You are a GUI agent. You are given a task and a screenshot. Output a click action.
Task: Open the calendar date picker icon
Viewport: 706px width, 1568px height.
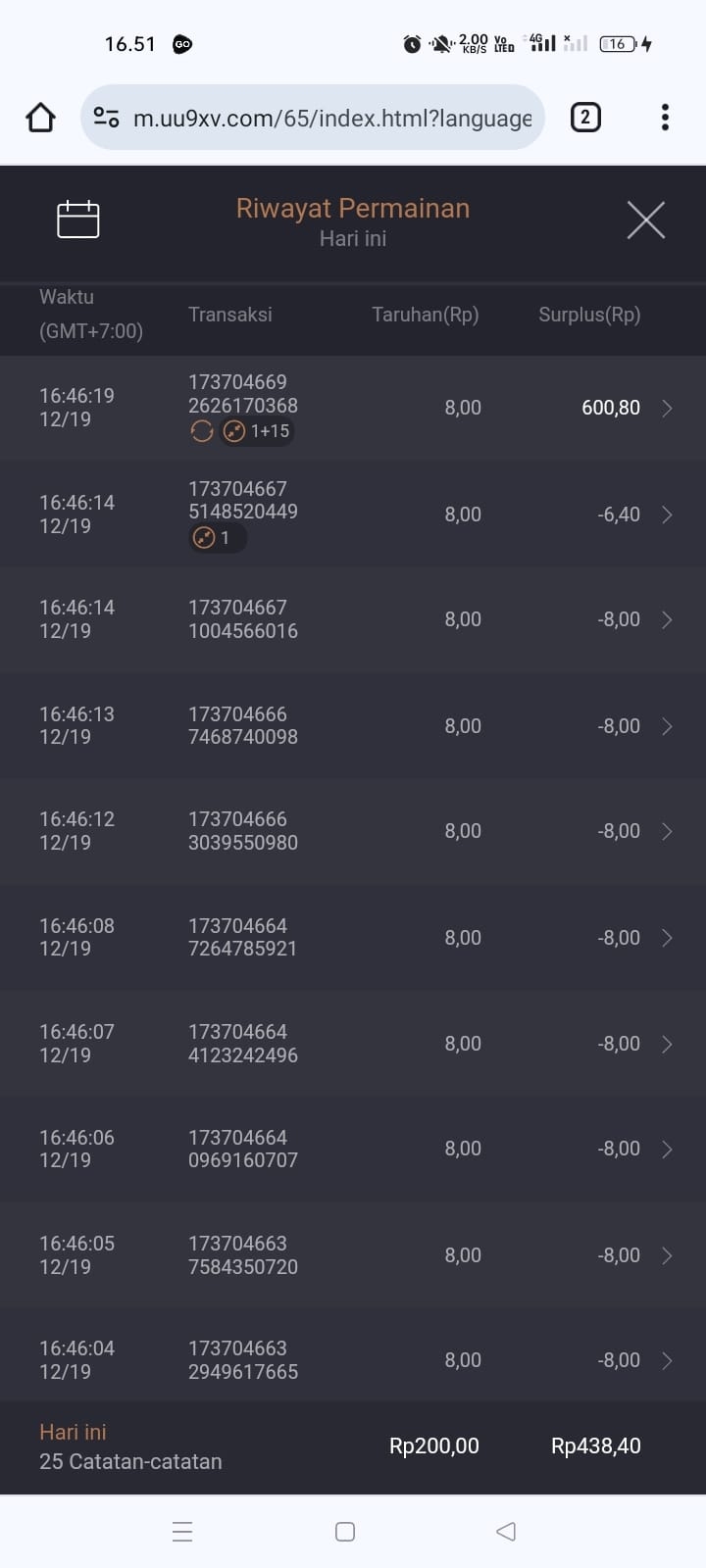(x=78, y=219)
